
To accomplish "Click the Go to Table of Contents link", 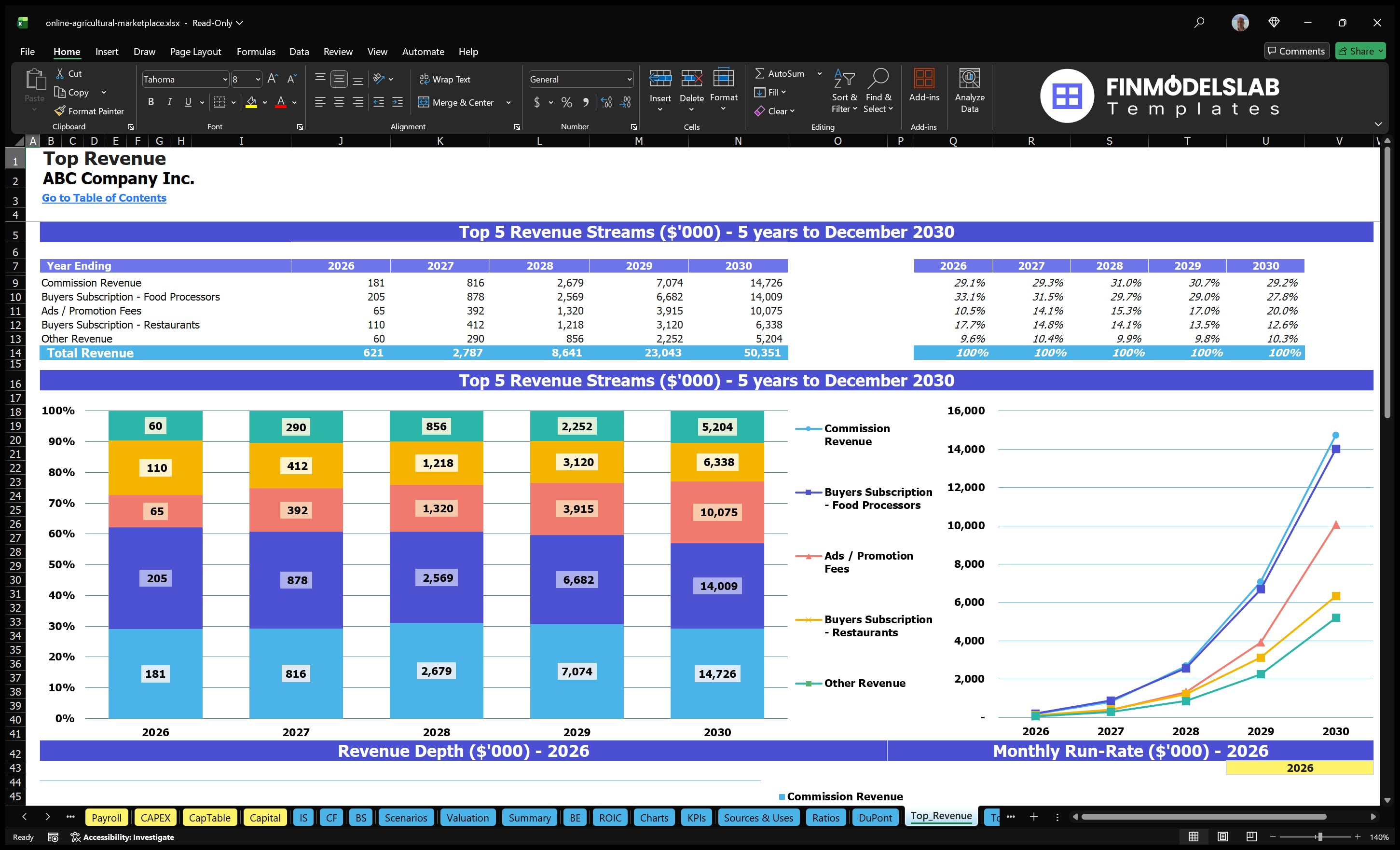I will pos(104,198).
